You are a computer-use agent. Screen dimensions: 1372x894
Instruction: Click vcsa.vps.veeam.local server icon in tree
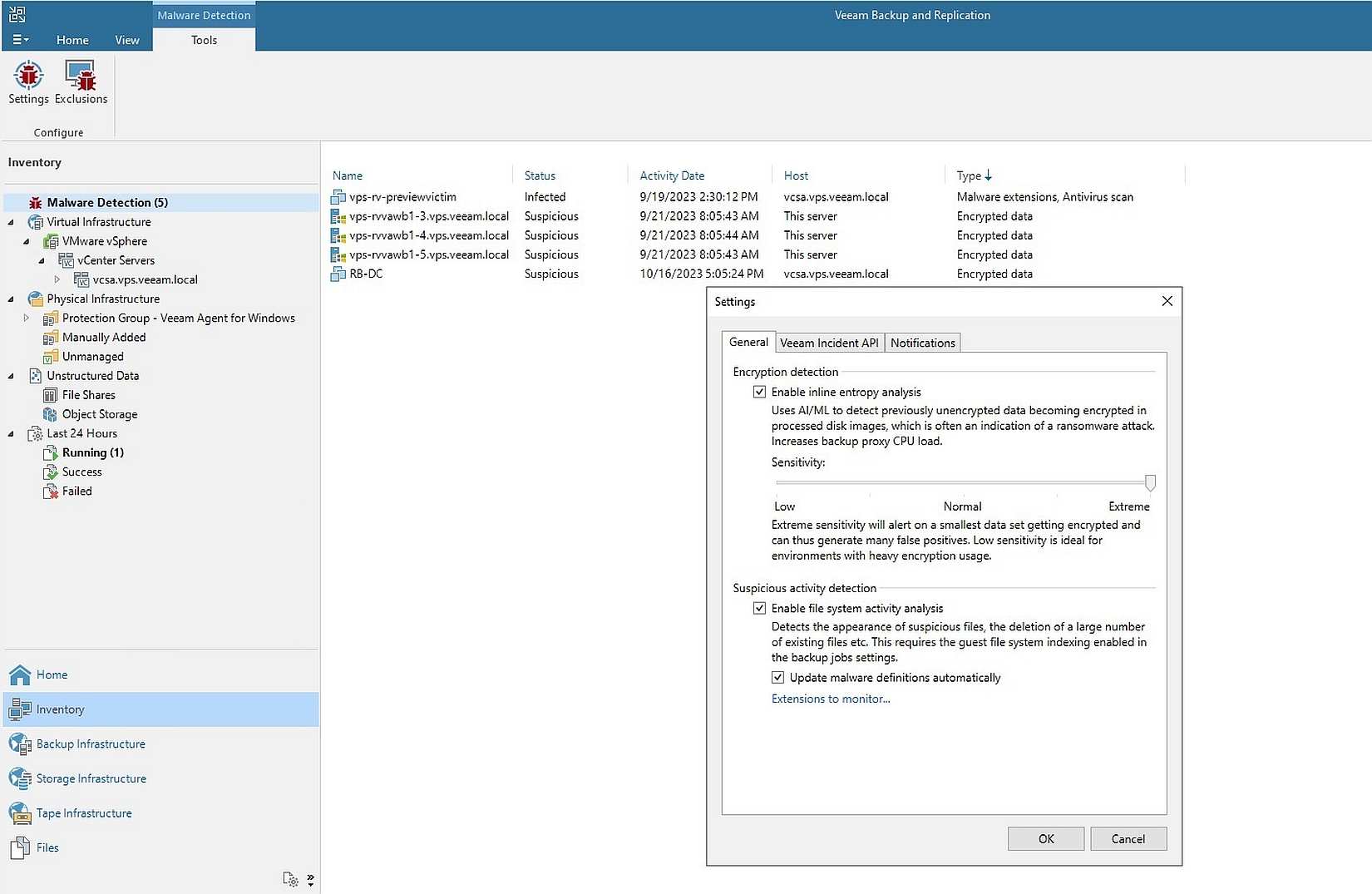coord(81,279)
